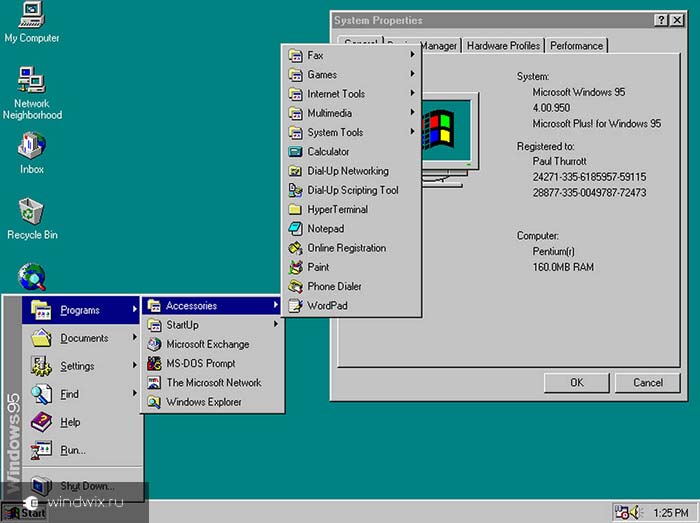The image size is (700, 523).
Task: Click the Phone Dialer icon
Action: [x=295, y=286]
